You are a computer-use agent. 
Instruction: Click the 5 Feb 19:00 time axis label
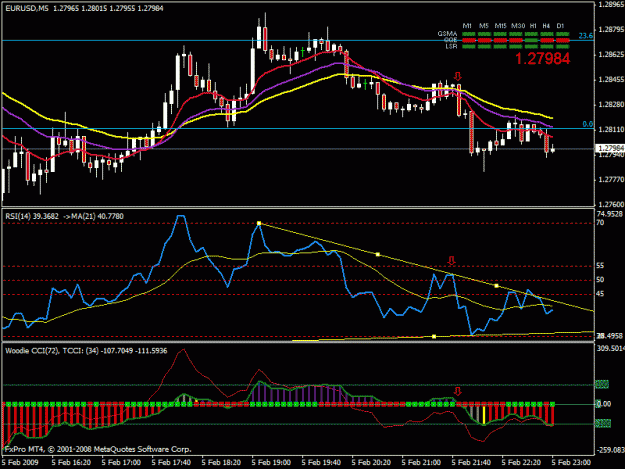pos(271,462)
